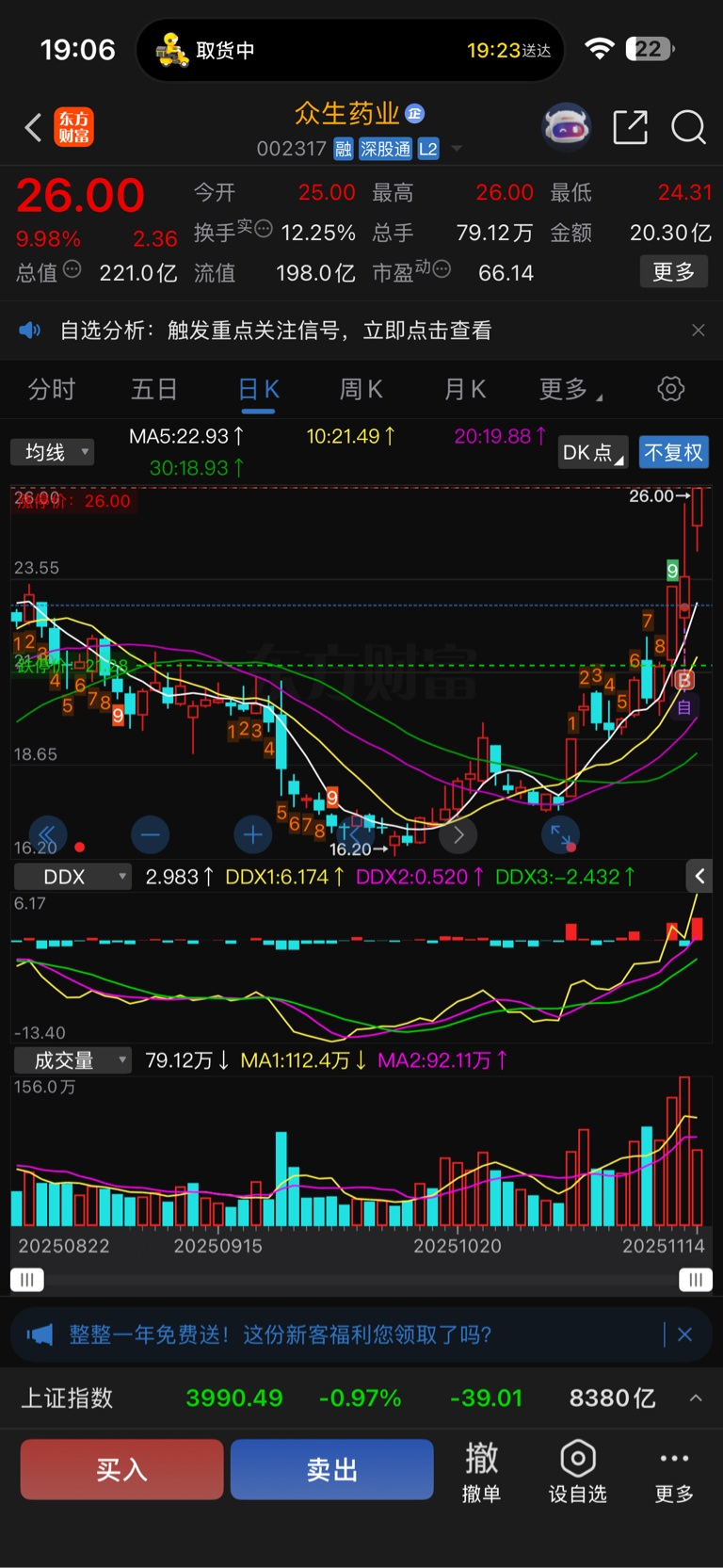Image resolution: width=723 pixels, height=1568 pixels.
Task: Open the 更多 period dropdown
Action: coord(570,389)
